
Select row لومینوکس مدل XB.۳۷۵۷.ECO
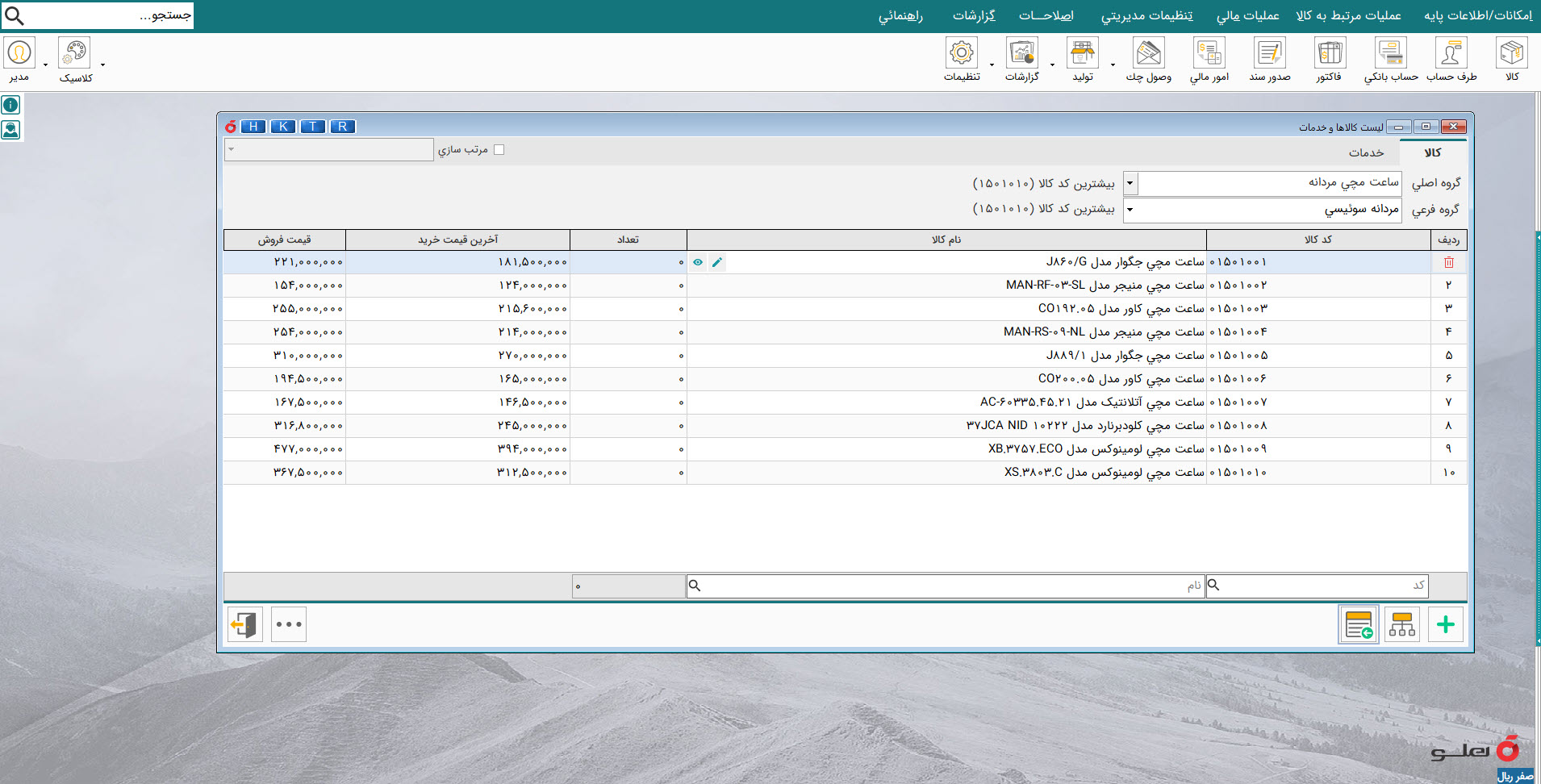click(x=845, y=449)
